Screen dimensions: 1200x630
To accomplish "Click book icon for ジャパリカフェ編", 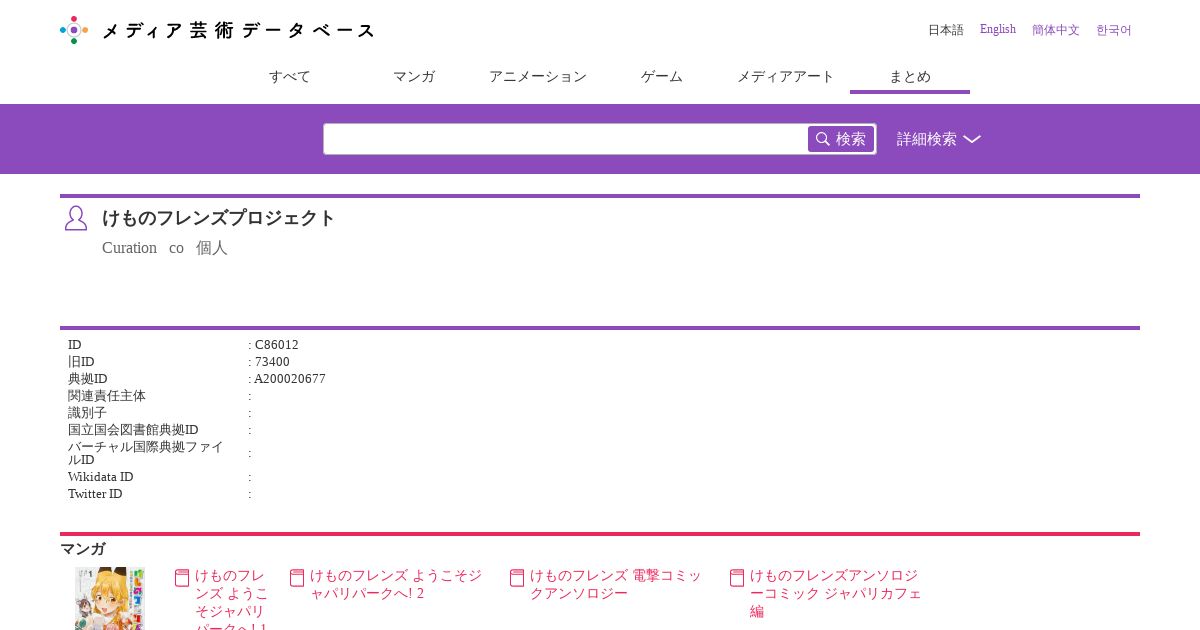I will coord(737,578).
